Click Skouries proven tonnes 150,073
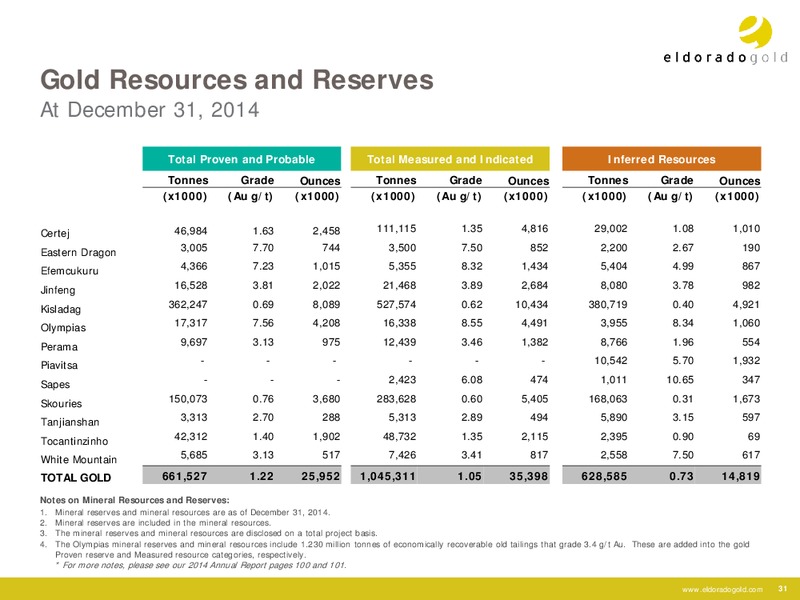The height and width of the screenshot is (600, 800). (188, 399)
